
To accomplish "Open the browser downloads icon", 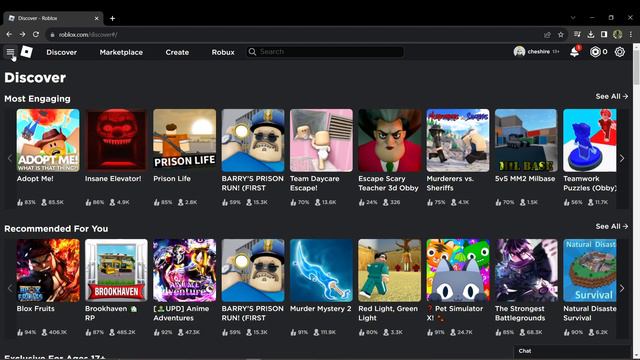I will pyautogui.click(x=591, y=35).
